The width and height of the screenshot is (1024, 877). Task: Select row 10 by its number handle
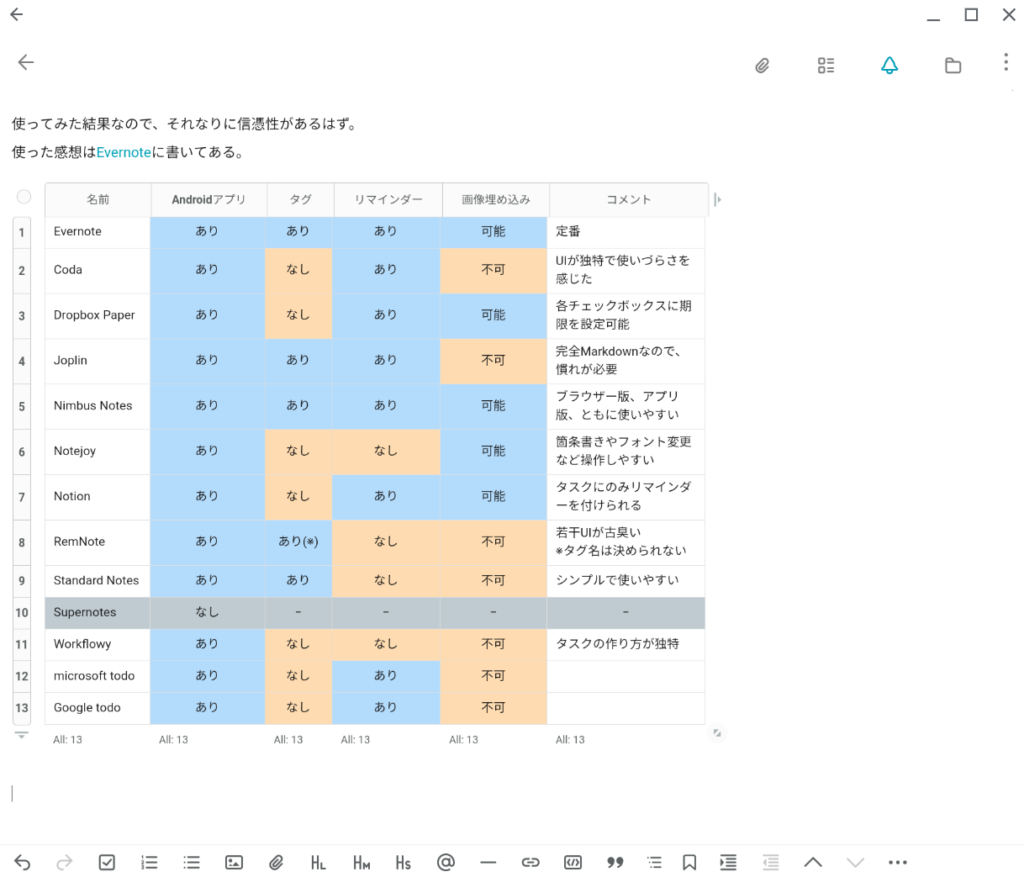click(22, 613)
